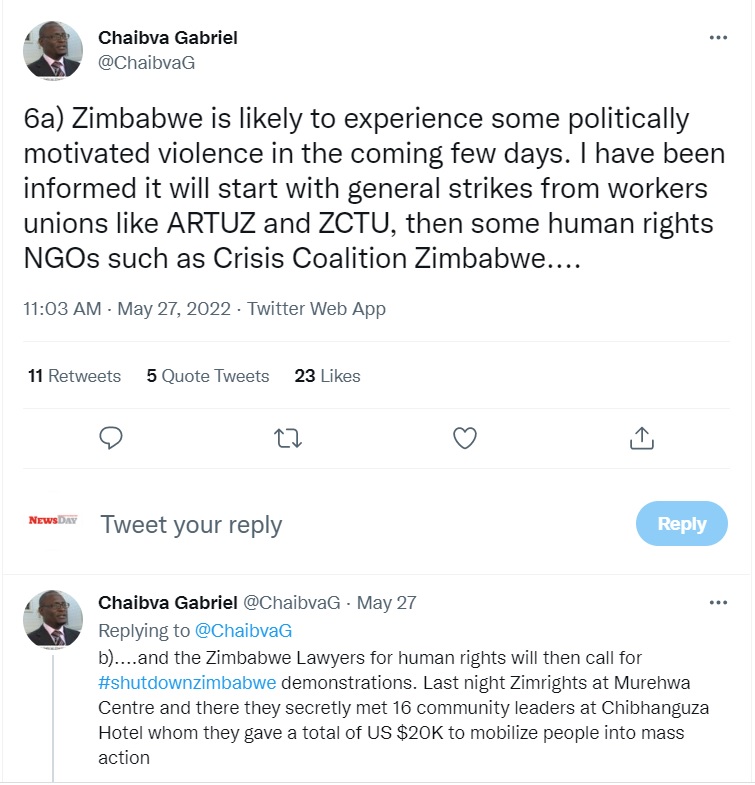
Task: Click Chaibva Gabriel's top profile picture
Action: pos(53,52)
